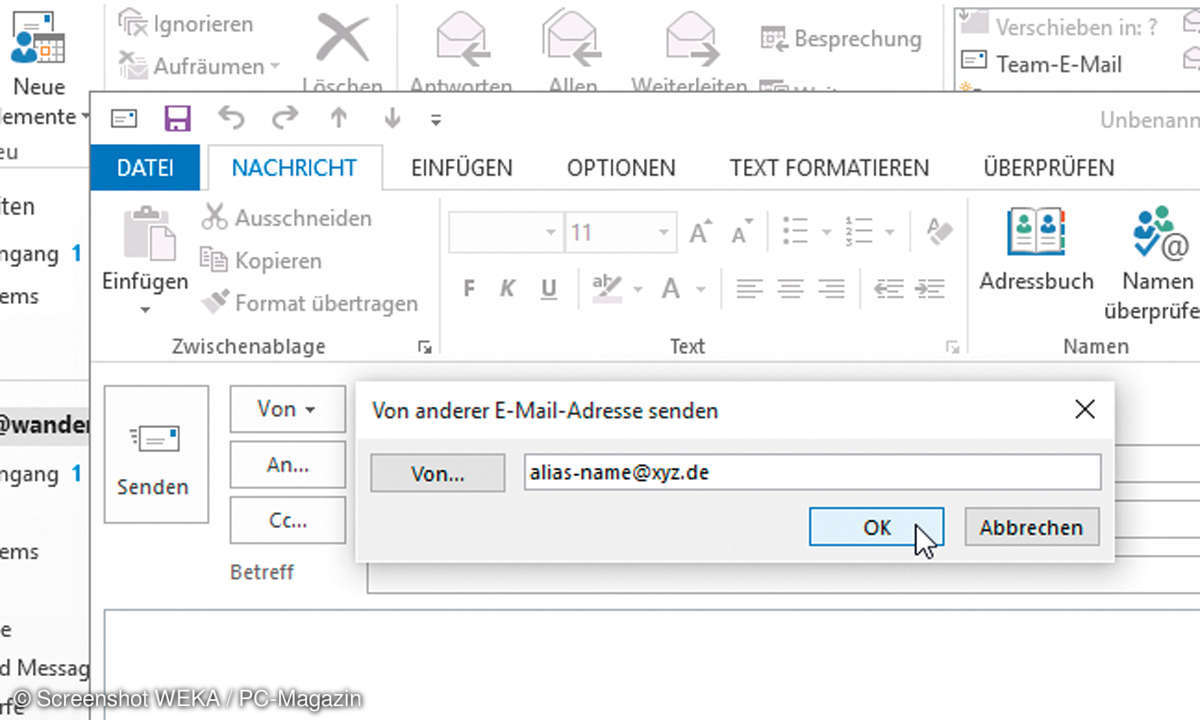Toggle underline (U) formatting
The image size is (1200, 720).
tap(548, 290)
